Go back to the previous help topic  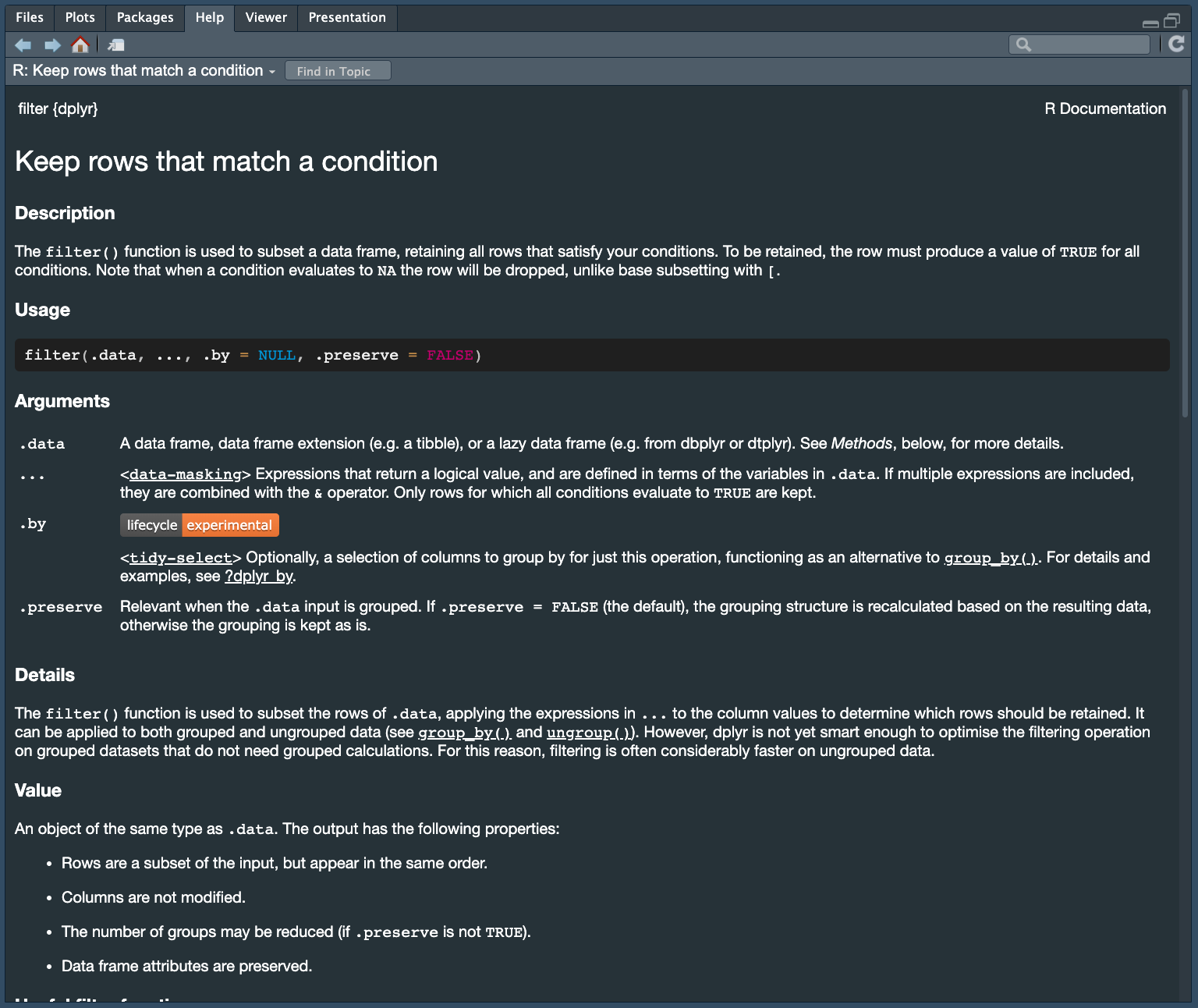point(23,45)
